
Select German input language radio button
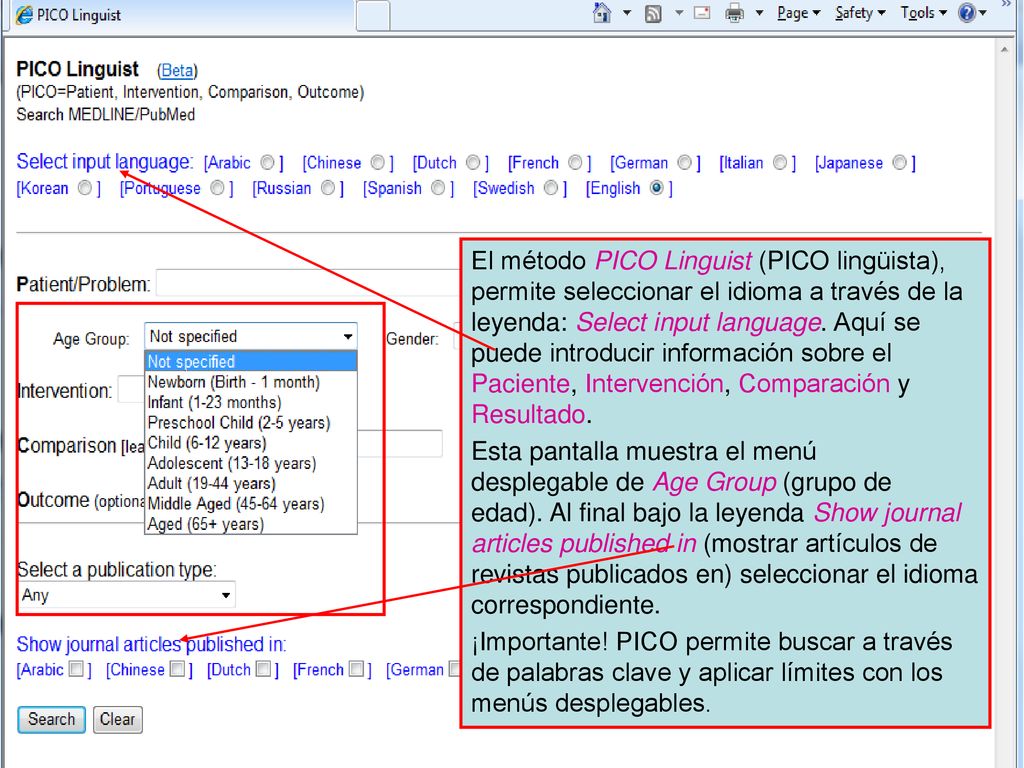point(684,162)
